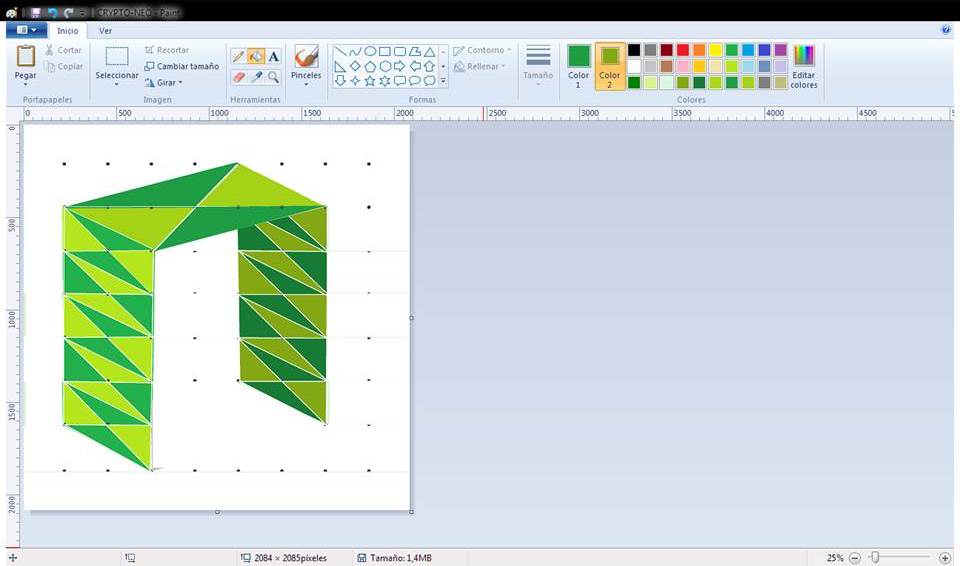Screen dimensions: 960x566
Task: Select the Text tool
Action: tap(274, 56)
